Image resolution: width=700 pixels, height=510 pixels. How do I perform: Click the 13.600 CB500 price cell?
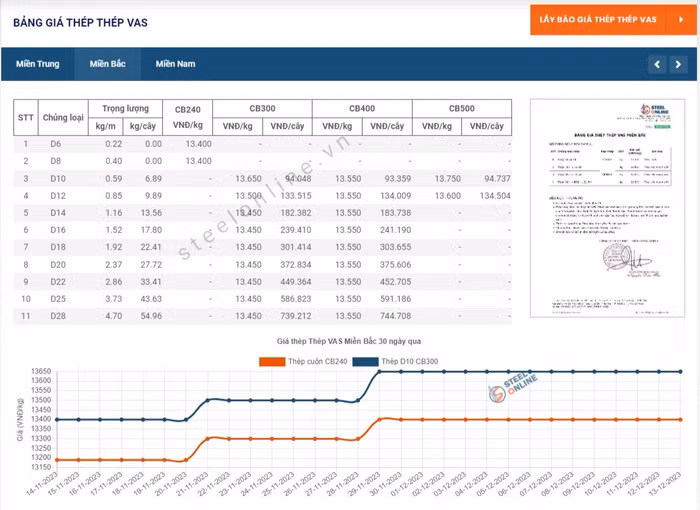pyautogui.click(x=448, y=196)
